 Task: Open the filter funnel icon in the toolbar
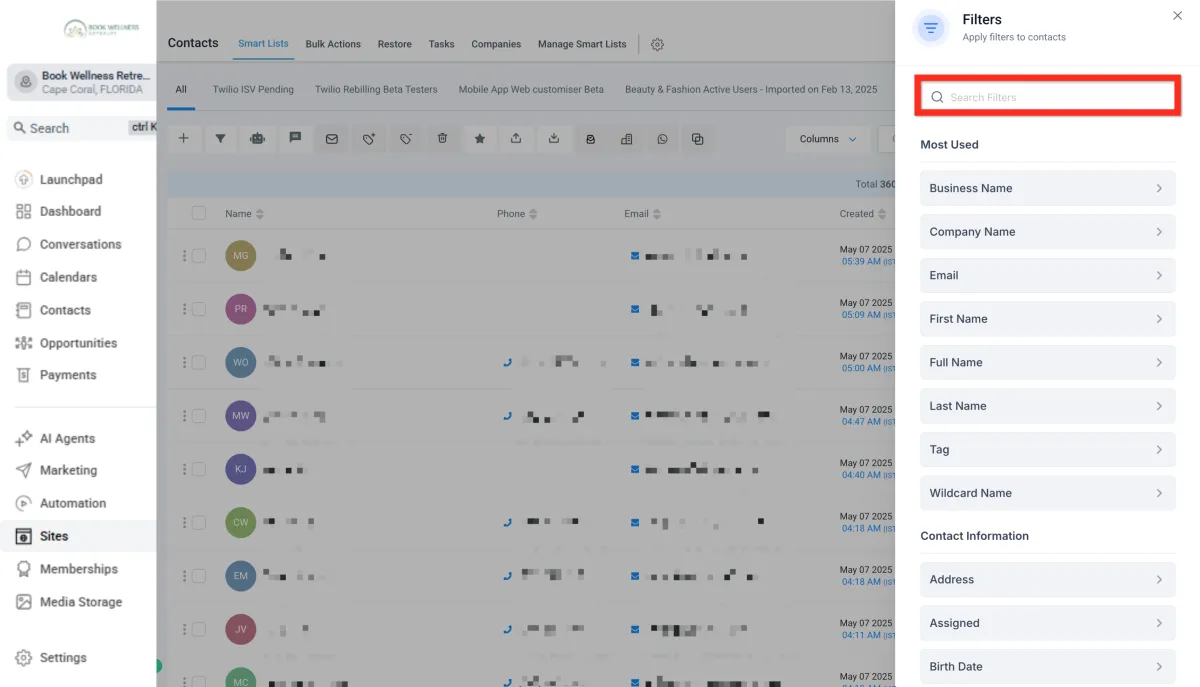pyautogui.click(x=220, y=139)
